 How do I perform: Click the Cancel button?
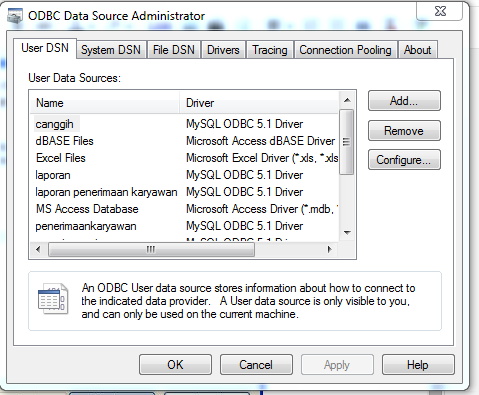pos(256,365)
